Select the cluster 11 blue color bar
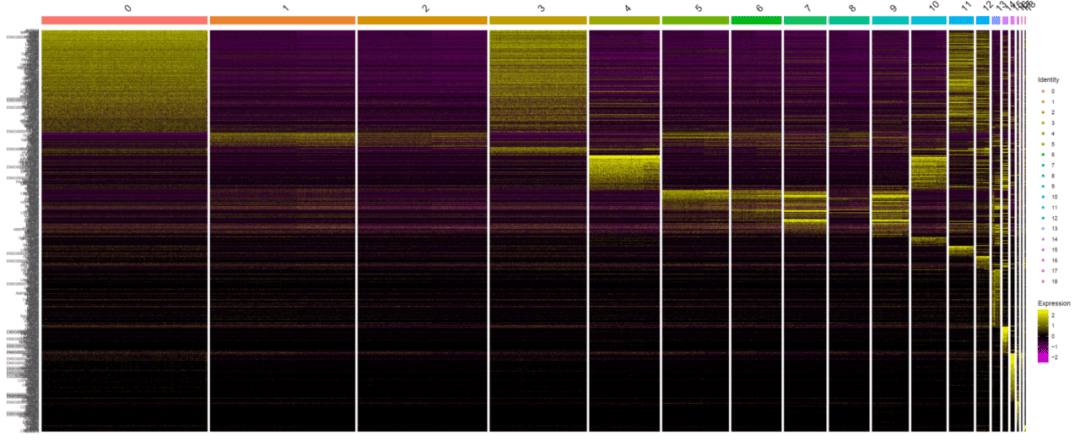The image size is (1080, 440). coord(961,21)
